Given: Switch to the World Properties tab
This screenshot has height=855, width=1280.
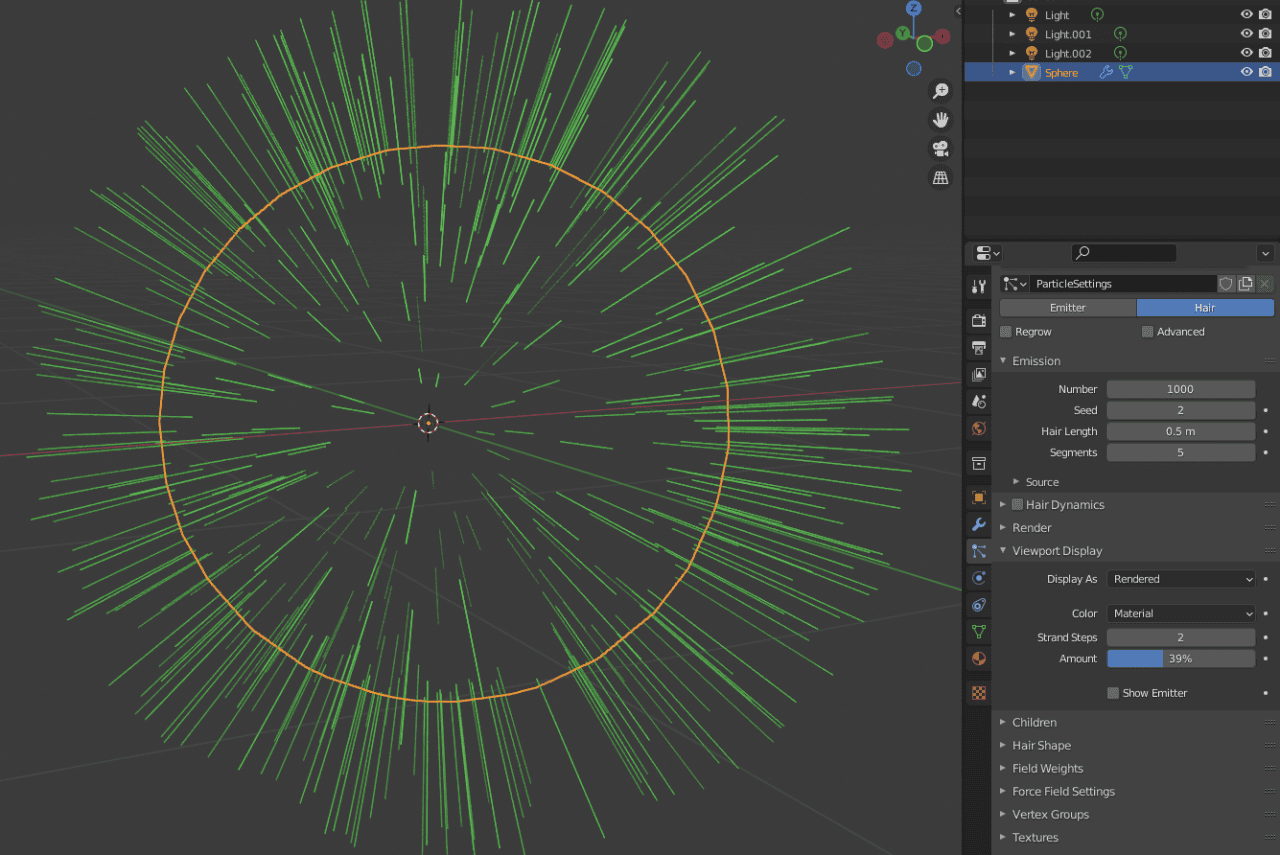Looking at the screenshot, I should 978,427.
